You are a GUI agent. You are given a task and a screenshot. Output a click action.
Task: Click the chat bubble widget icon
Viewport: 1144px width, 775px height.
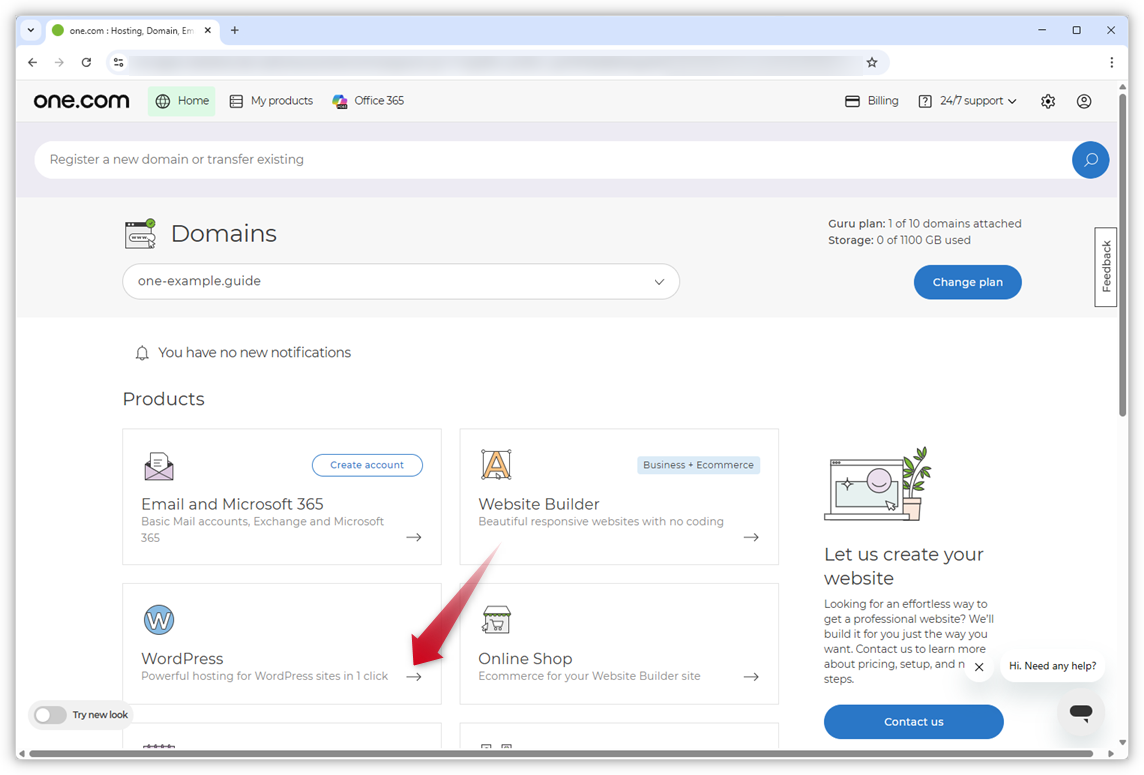[x=1080, y=712]
